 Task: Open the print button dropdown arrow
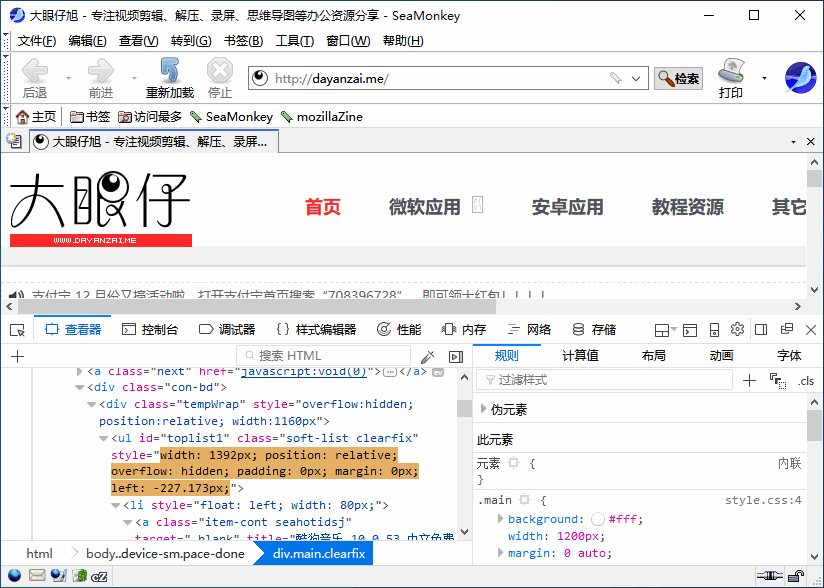coord(764,78)
